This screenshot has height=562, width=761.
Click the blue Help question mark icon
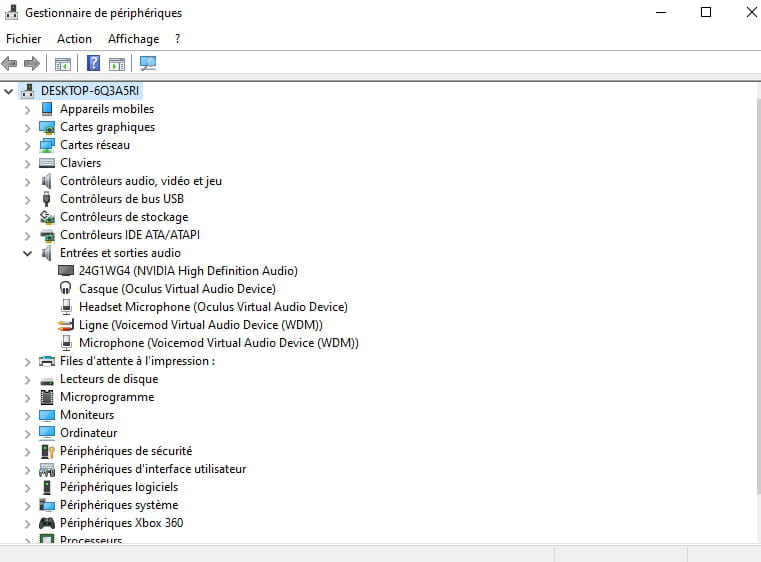(93, 63)
